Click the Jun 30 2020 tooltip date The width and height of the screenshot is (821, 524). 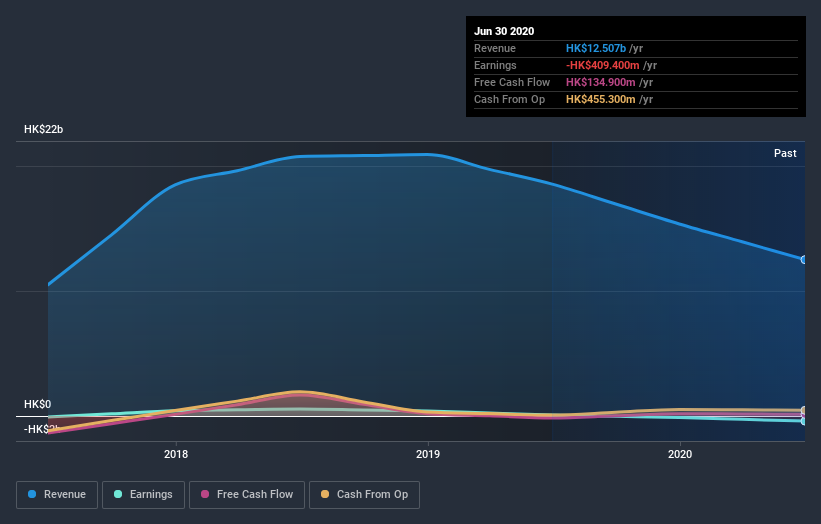pos(504,31)
